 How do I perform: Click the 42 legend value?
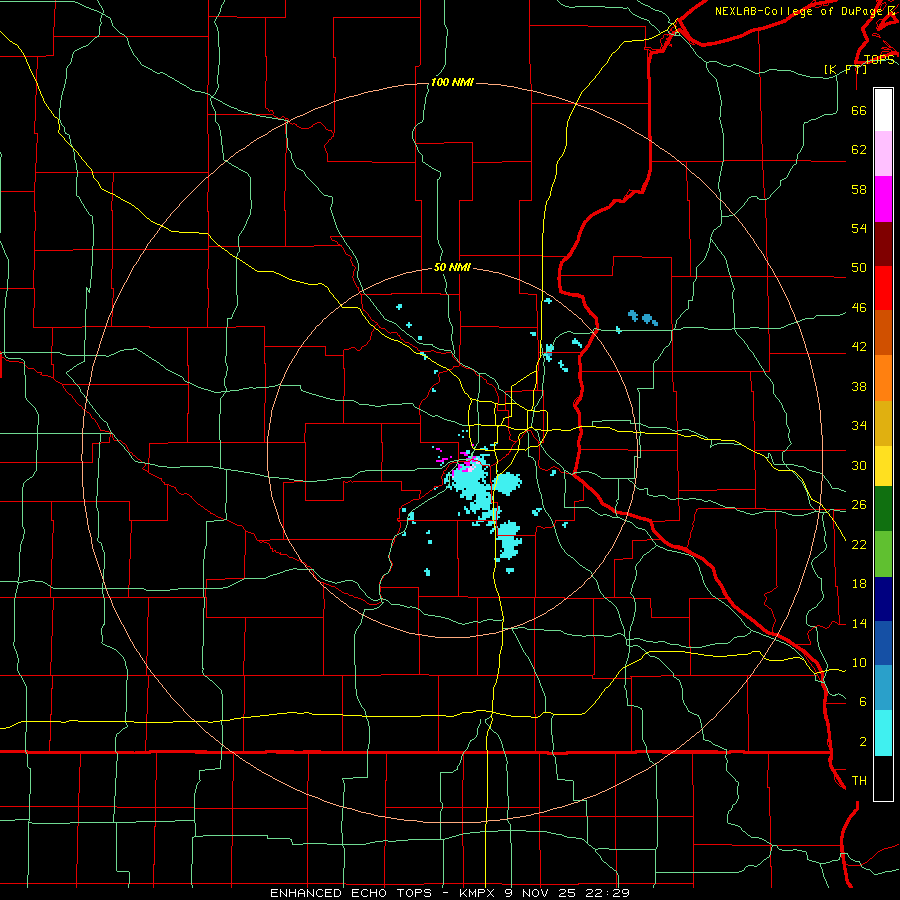(859, 346)
